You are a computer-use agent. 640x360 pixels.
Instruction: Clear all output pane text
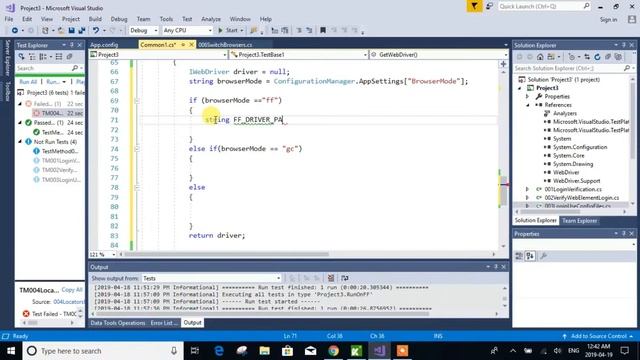(331, 278)
